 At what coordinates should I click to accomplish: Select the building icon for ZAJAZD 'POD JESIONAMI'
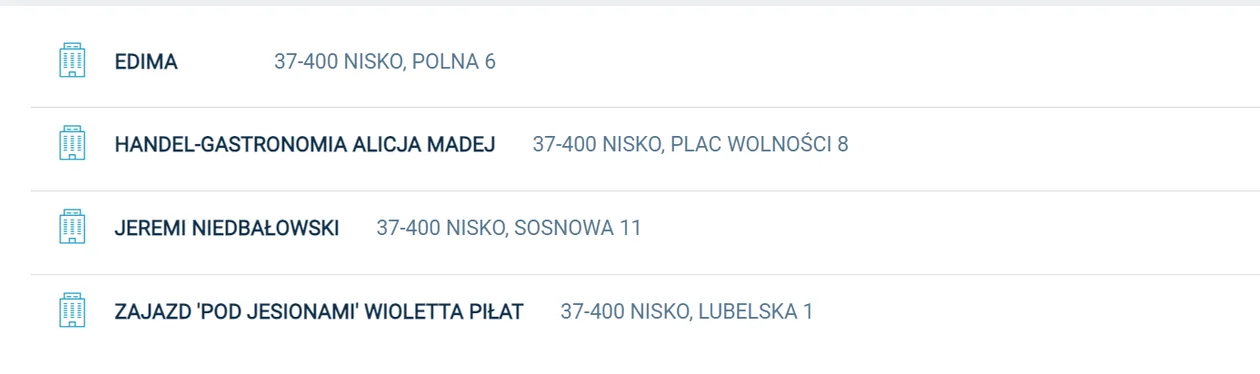[x=72, y=311]
